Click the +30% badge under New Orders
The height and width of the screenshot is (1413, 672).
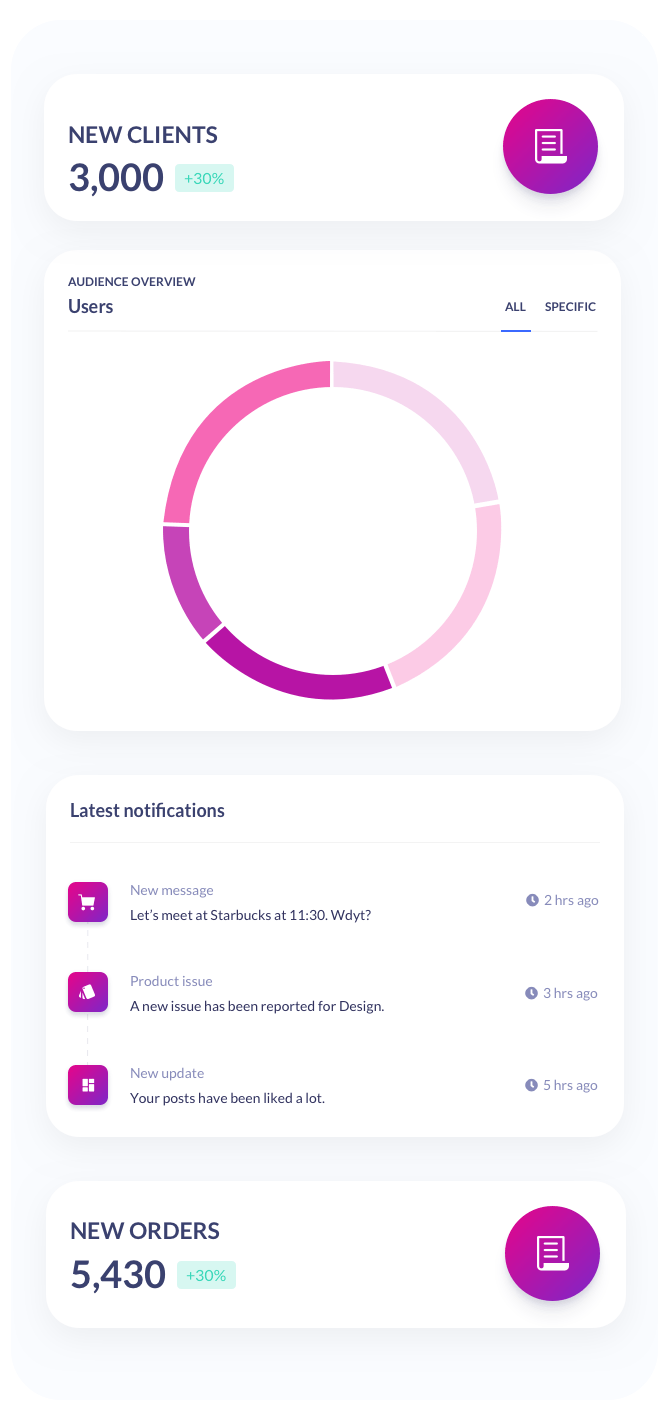(206, 1275)
